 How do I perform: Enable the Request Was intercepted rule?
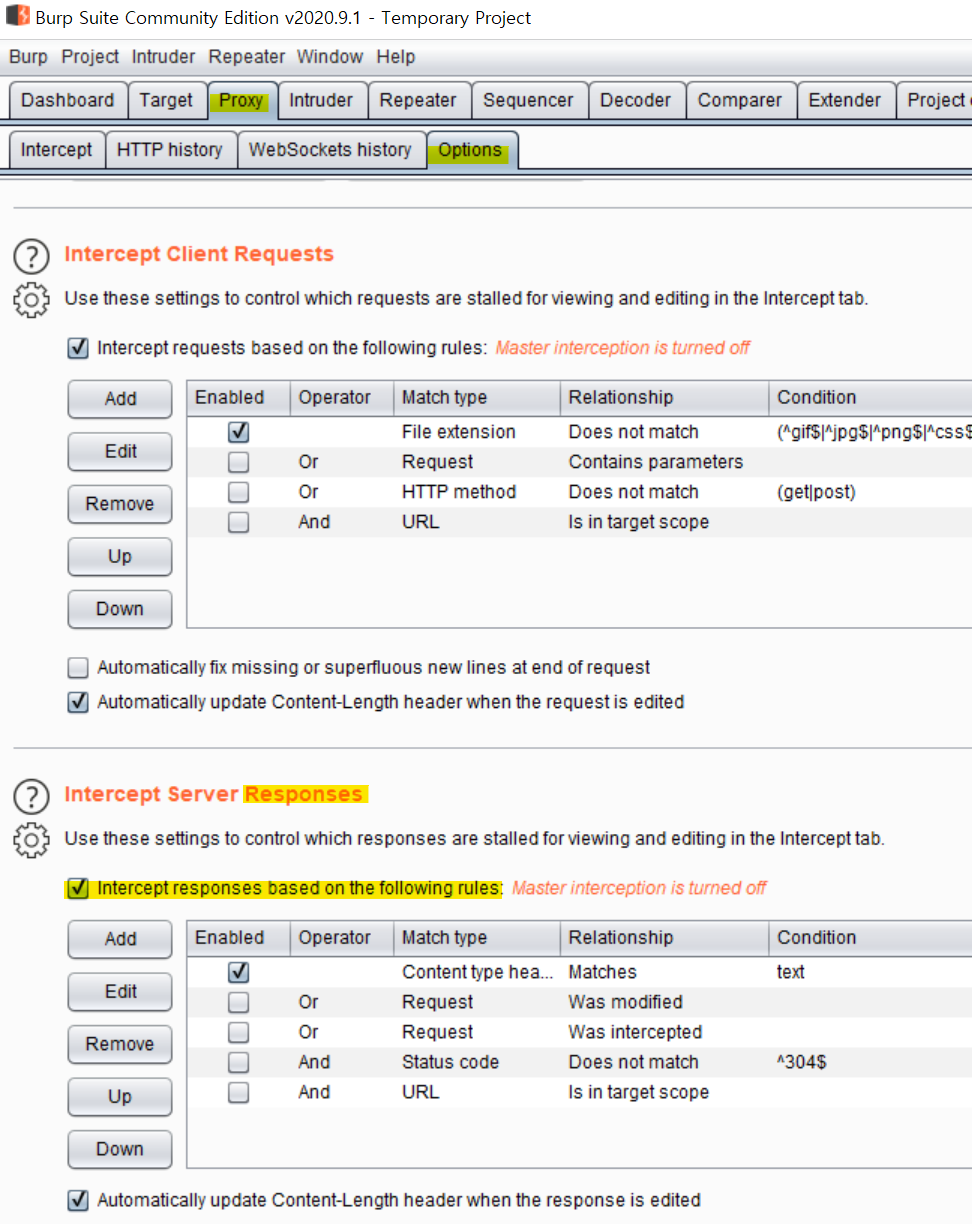[238, 1032]
